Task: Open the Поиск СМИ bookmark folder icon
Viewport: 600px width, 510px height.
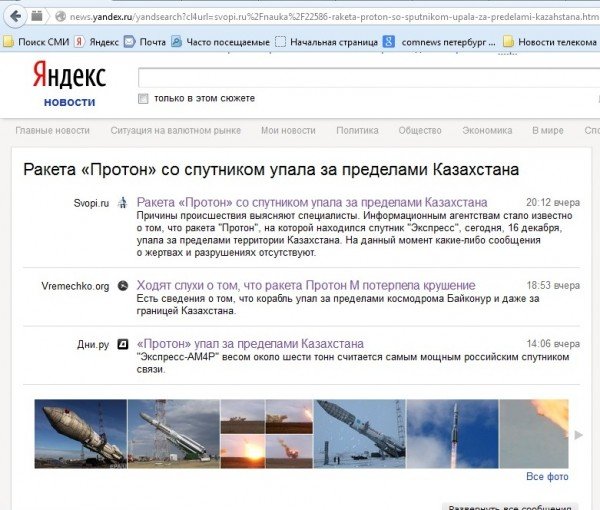Action: click(8, 41)
